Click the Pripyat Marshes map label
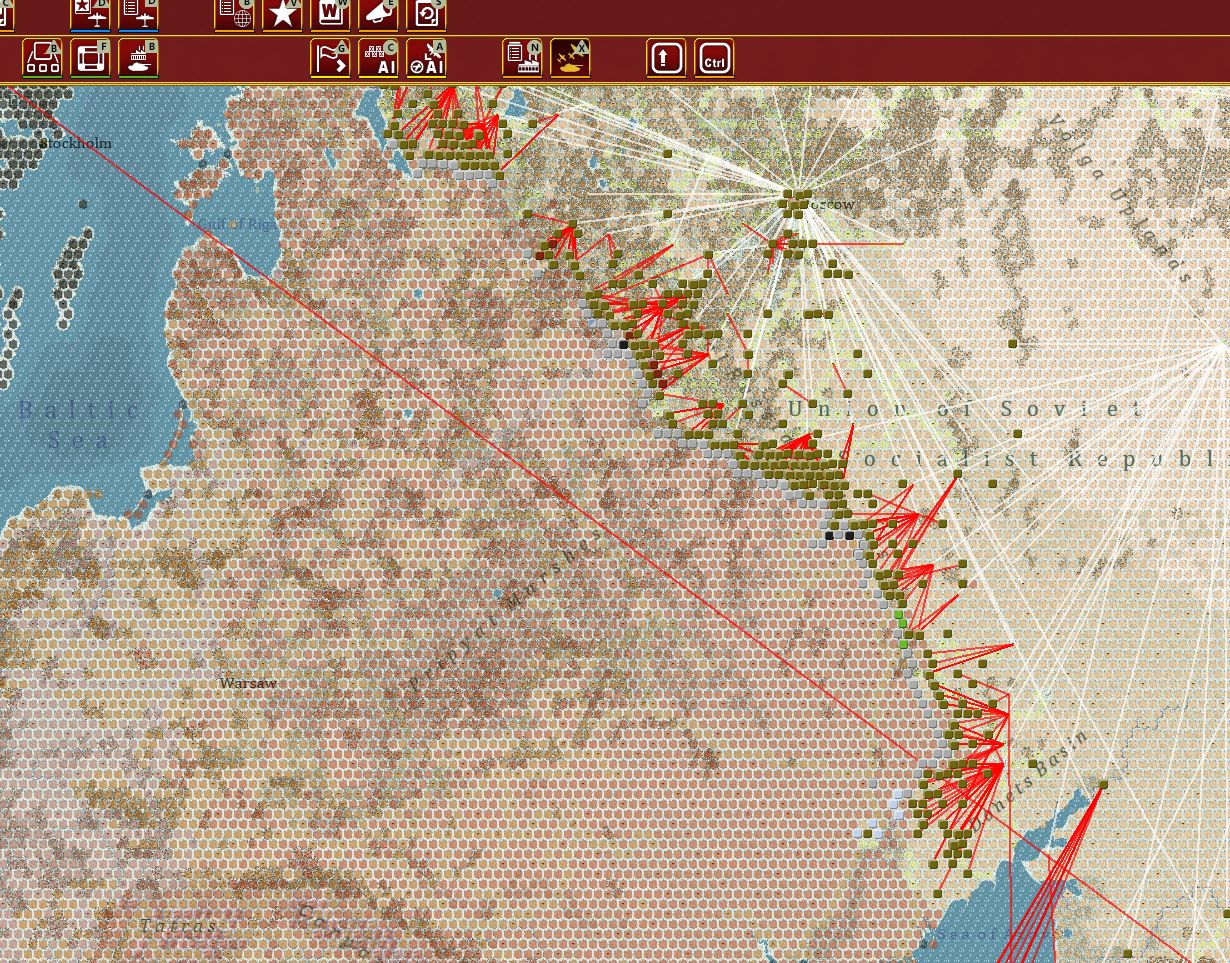This screenshot has width=1230, height=963. pos(505,609)
